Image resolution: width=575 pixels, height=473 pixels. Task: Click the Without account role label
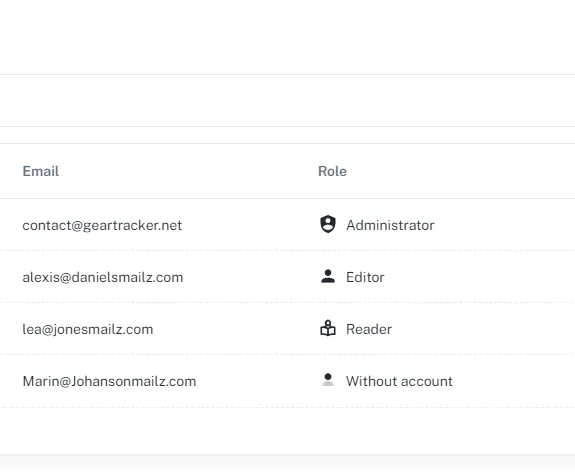coord(399,381)
